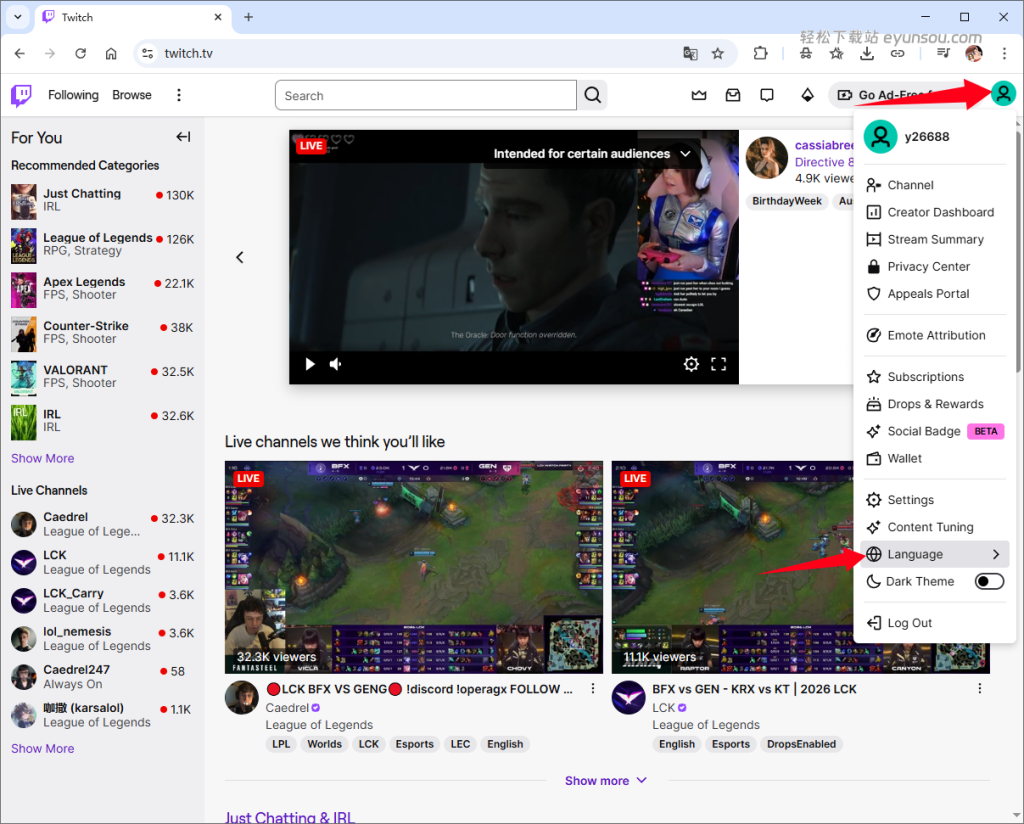Click the Twitch logo home icon

coord(22,95)
